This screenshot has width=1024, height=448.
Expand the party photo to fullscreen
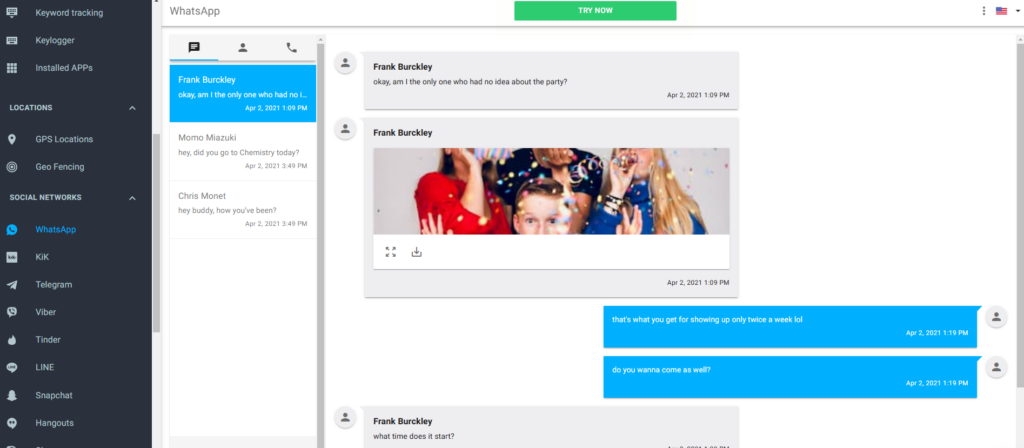pyautogui.click(x=391, y=252)
